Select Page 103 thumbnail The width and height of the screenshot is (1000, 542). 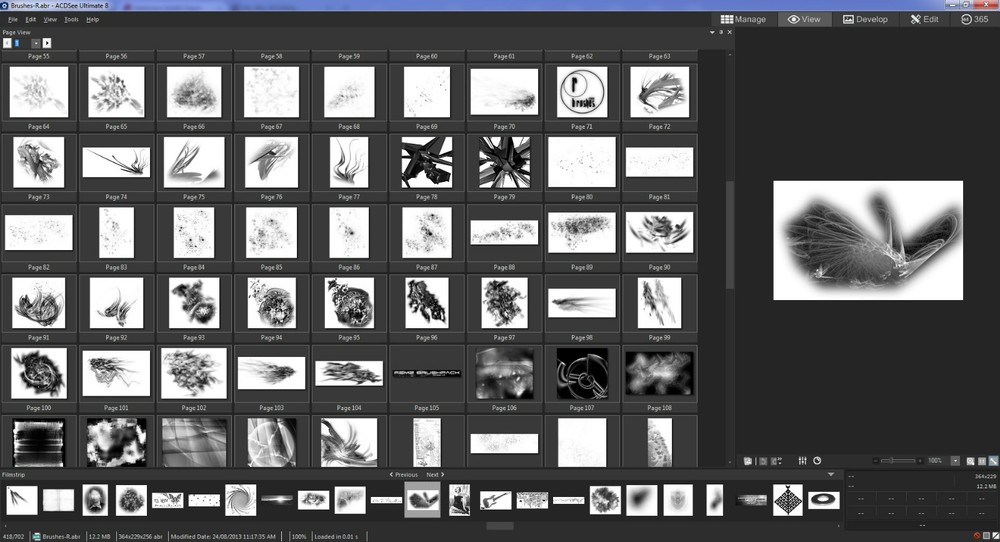(x=272, y=442)
